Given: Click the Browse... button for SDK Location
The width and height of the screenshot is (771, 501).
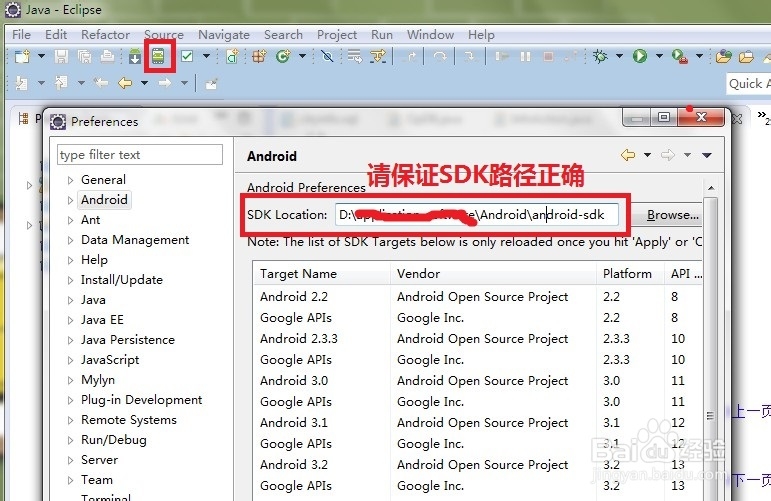Looking at the screenshot, I should coord(672,215).
